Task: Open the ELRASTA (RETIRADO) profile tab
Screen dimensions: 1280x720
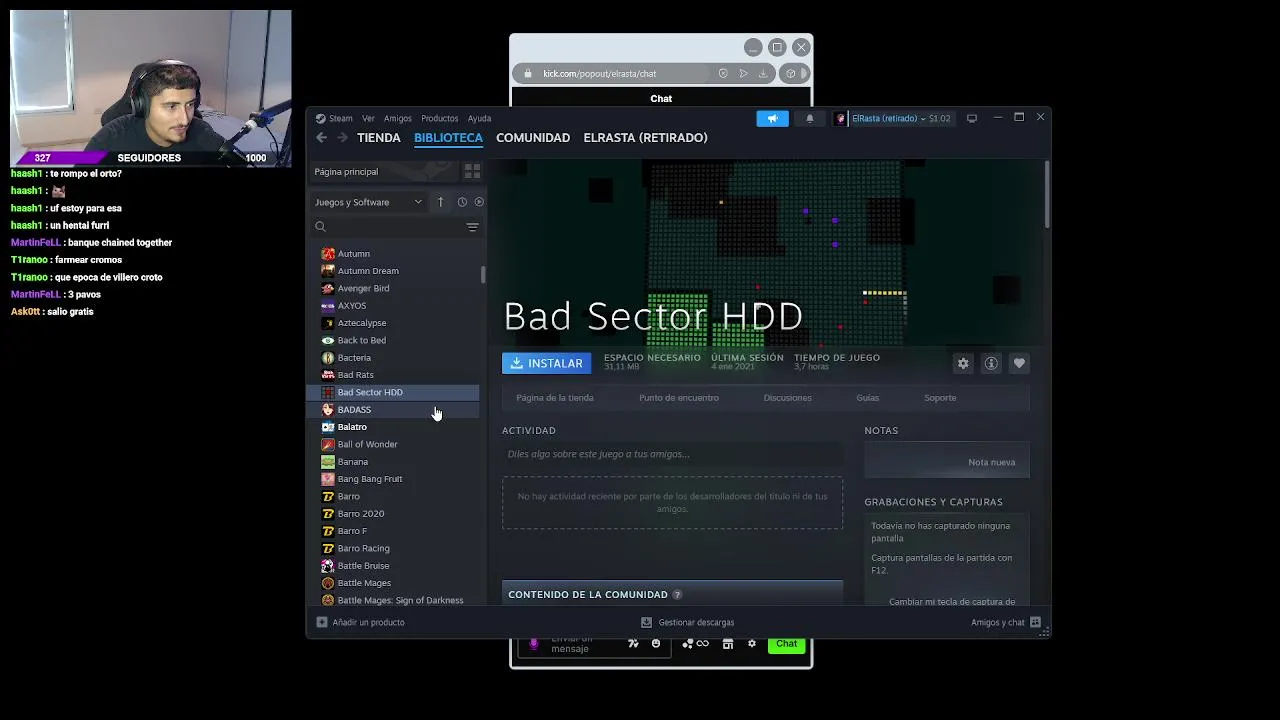Action: pyautogui.click(x=645, y=138)
